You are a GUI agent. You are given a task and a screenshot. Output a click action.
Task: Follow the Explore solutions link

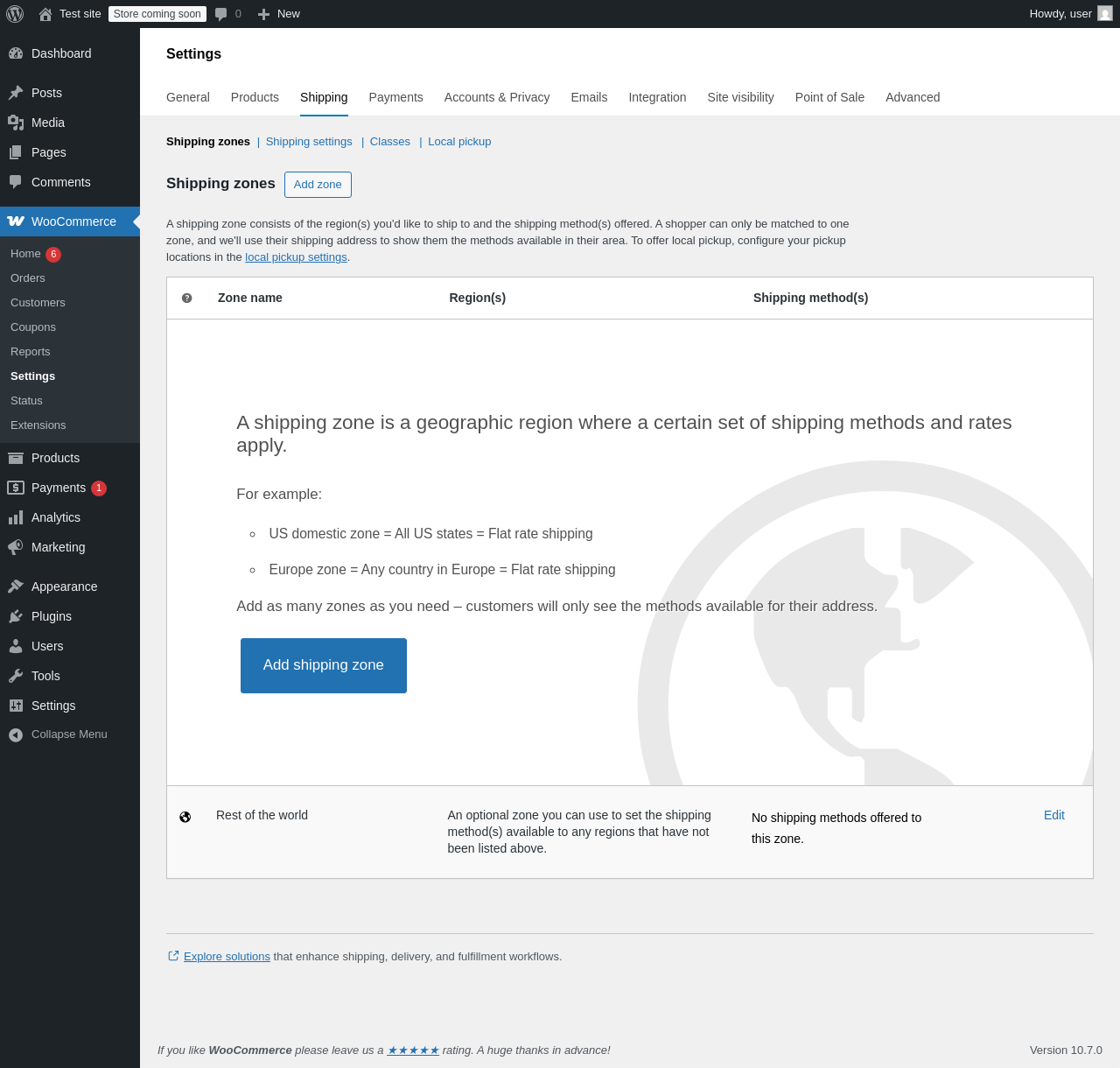point(227,957)
